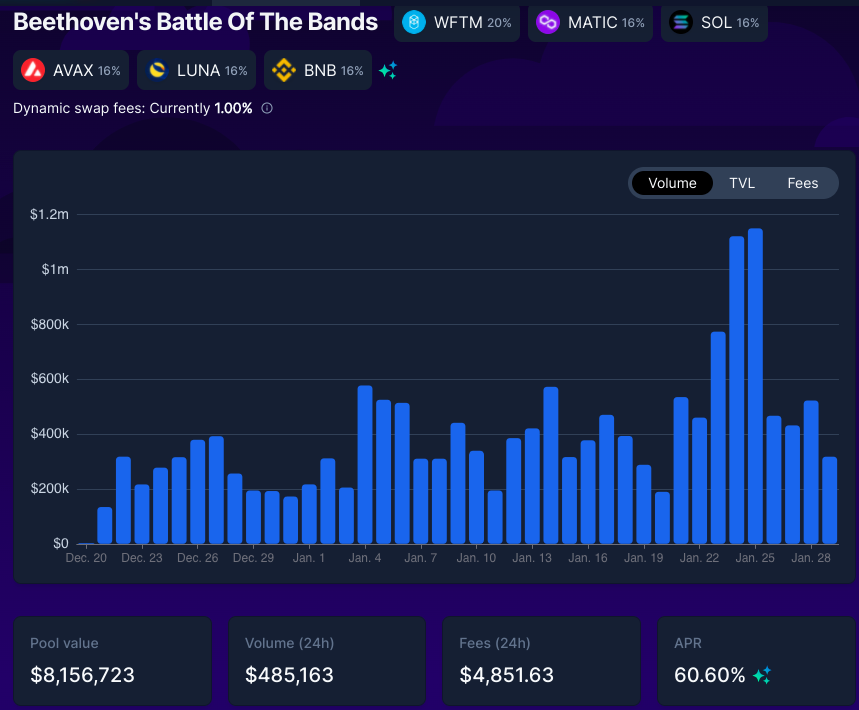Click the $1m axis label

(55, 269)
